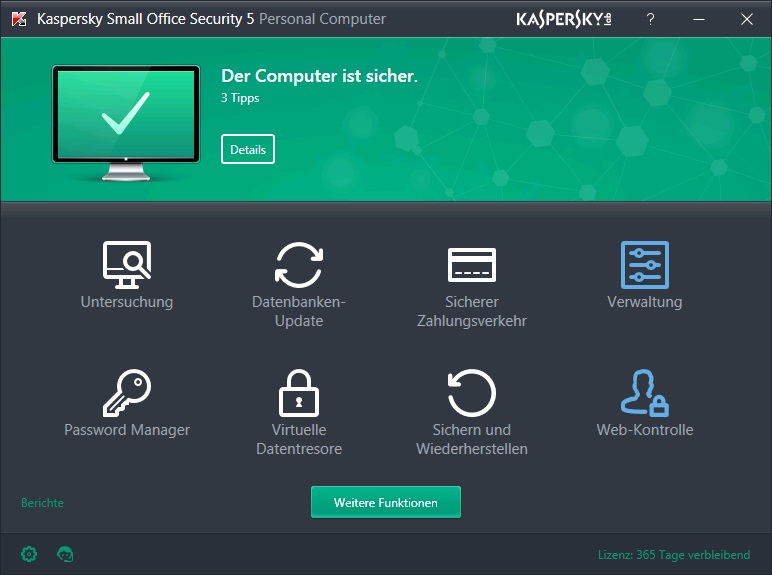Open Virtuelle Datentresore padlock icon

pos(299,392)
